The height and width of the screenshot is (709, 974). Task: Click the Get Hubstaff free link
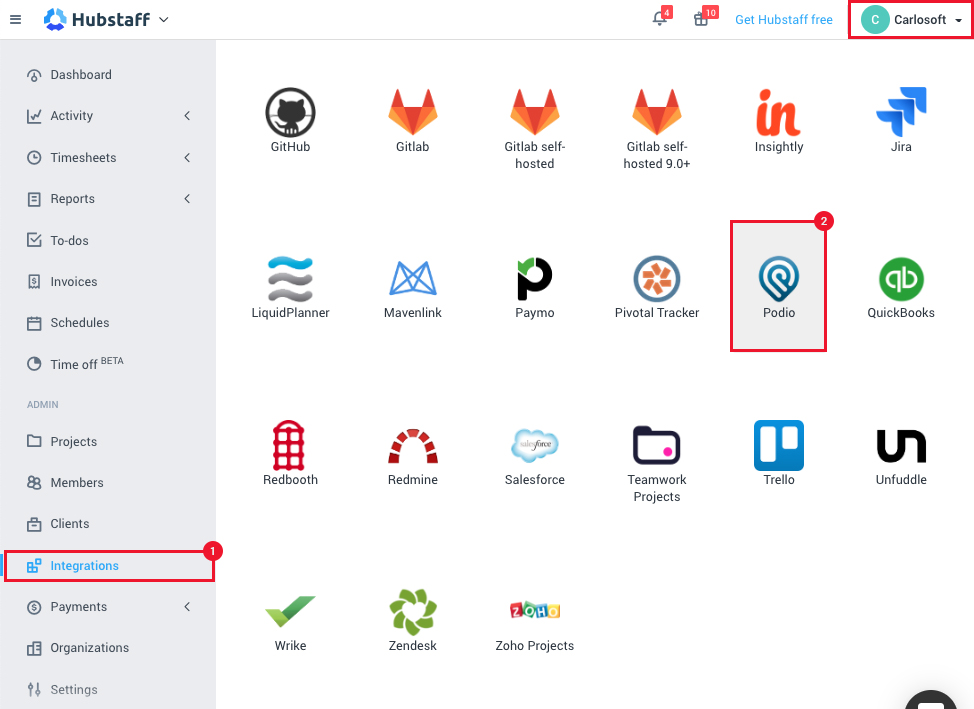click(x=784, y=19)
